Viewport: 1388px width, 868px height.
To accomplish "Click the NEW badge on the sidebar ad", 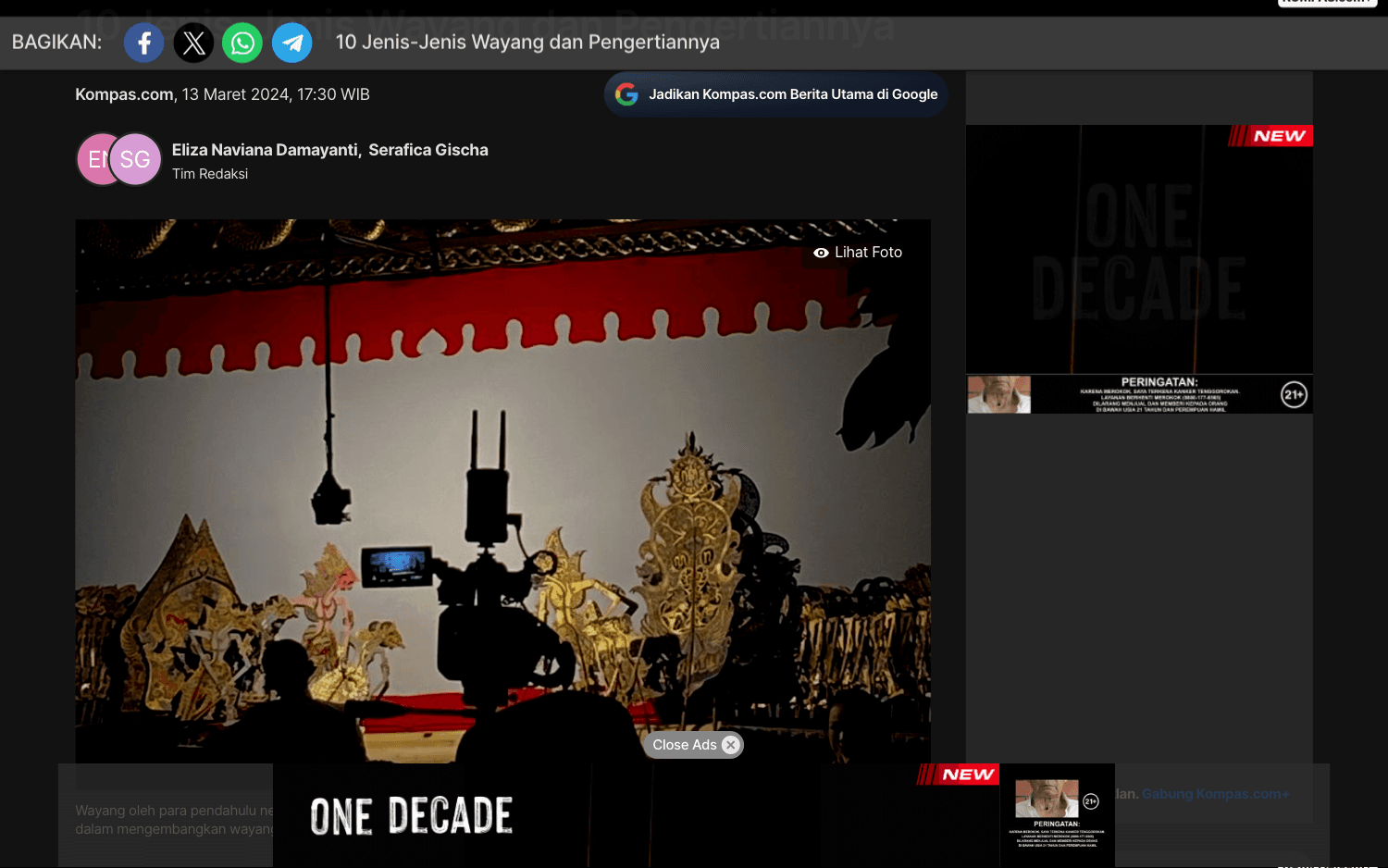I will pyautogui.click(x=1270, y=136).
